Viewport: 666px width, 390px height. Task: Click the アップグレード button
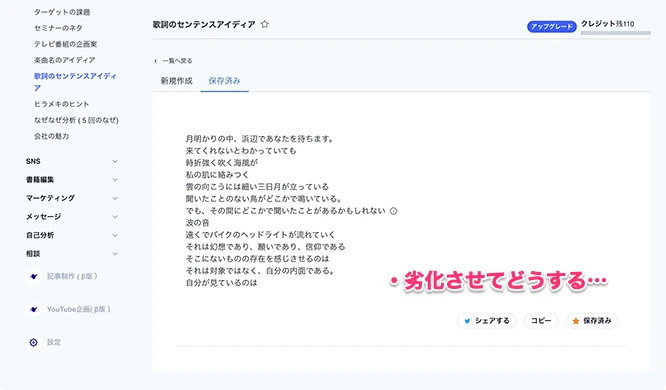point(552,26)
